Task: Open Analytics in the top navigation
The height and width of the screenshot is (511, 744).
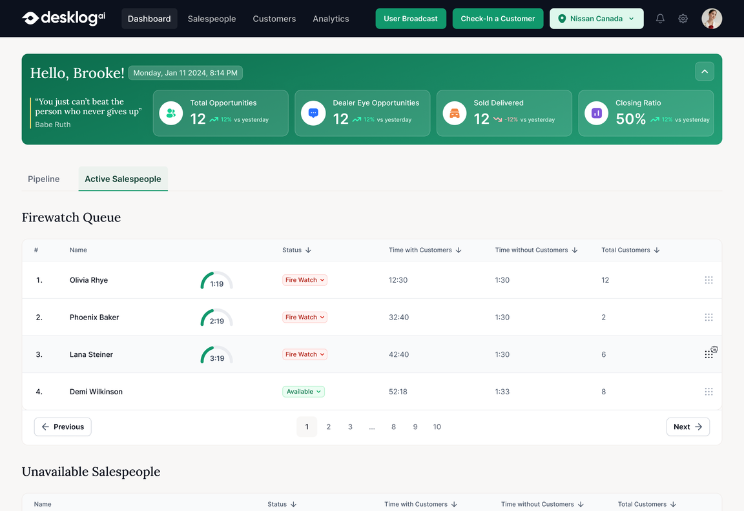Action: (x=331, y=19)
